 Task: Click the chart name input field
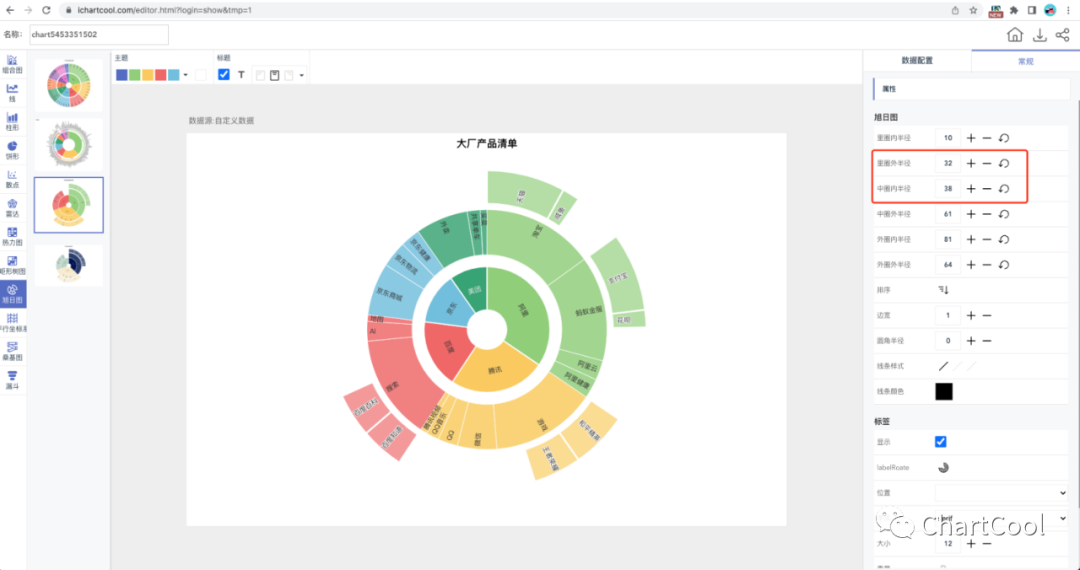coord(98,35)
